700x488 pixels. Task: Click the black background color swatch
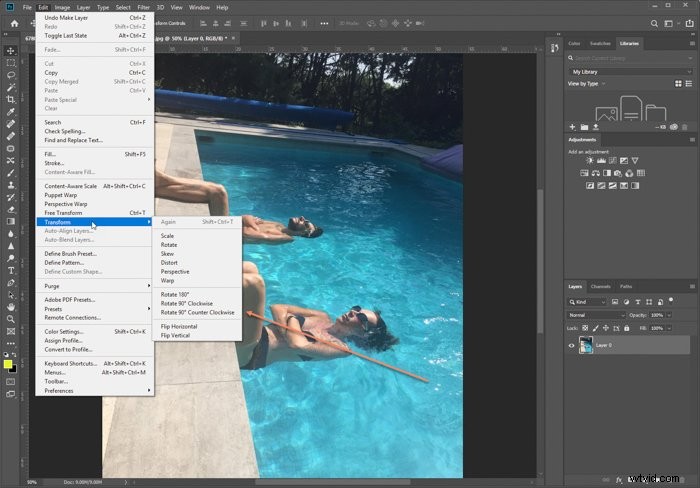coord(14,370)
